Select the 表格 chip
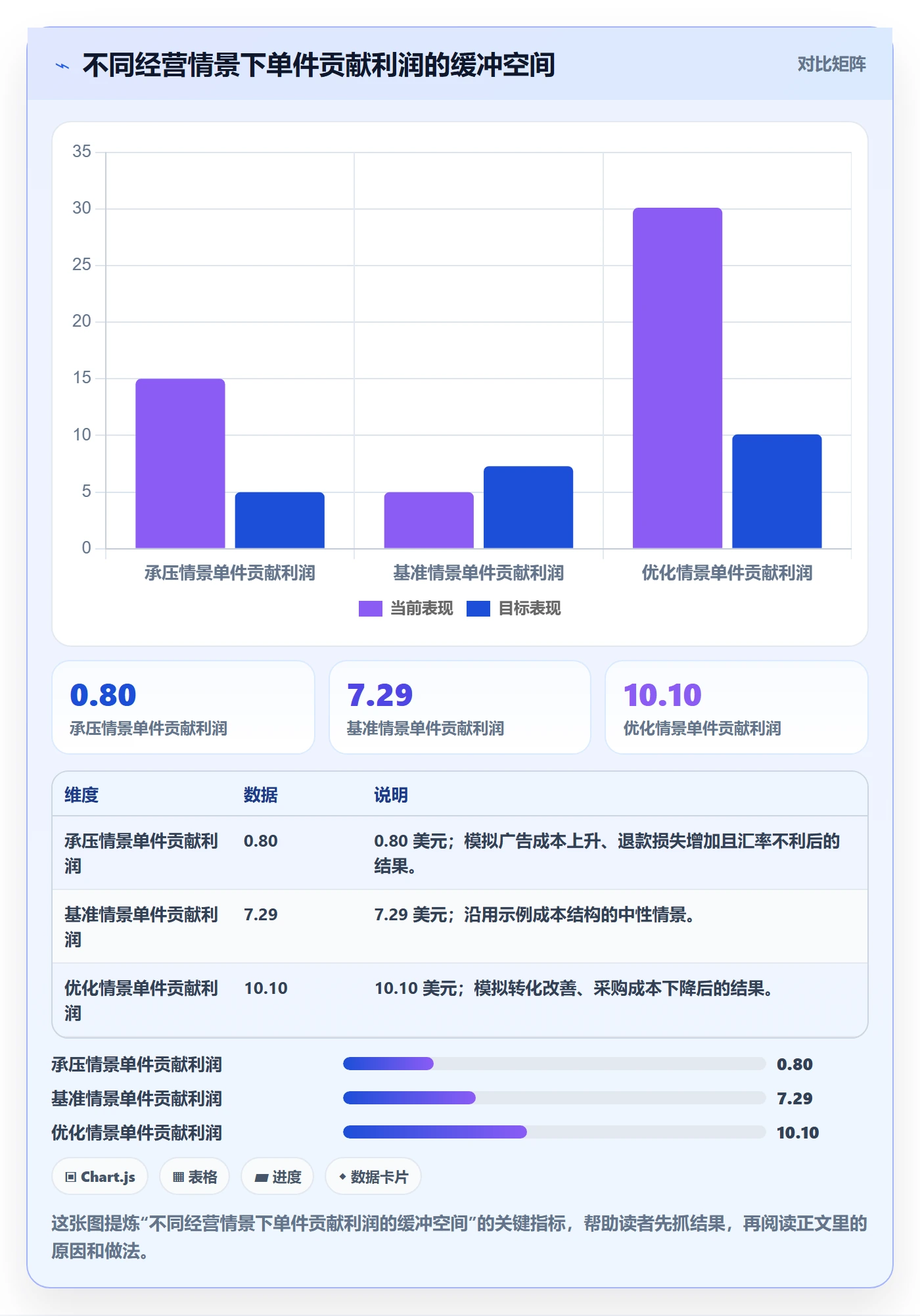920x1316 pixels. pos(195,1177)
